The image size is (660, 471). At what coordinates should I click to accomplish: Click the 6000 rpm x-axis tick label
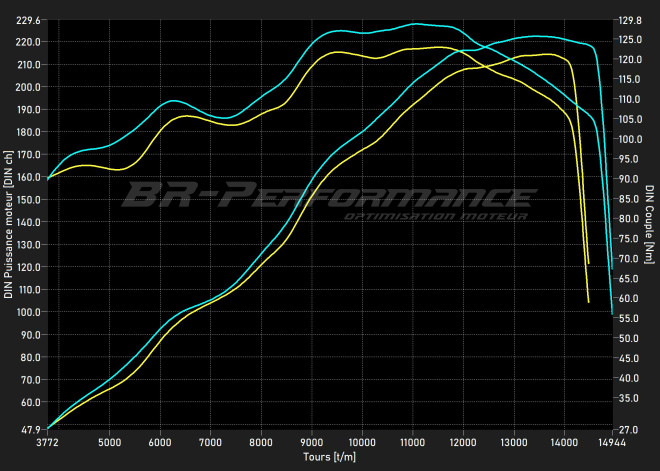pos(160,441)
